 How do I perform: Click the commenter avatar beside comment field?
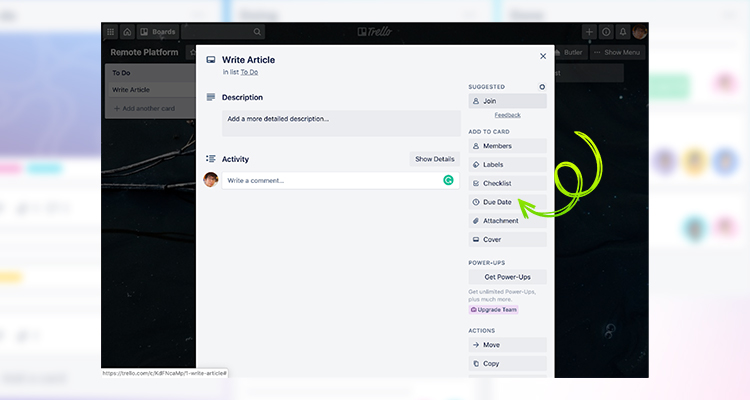(211, 180)
